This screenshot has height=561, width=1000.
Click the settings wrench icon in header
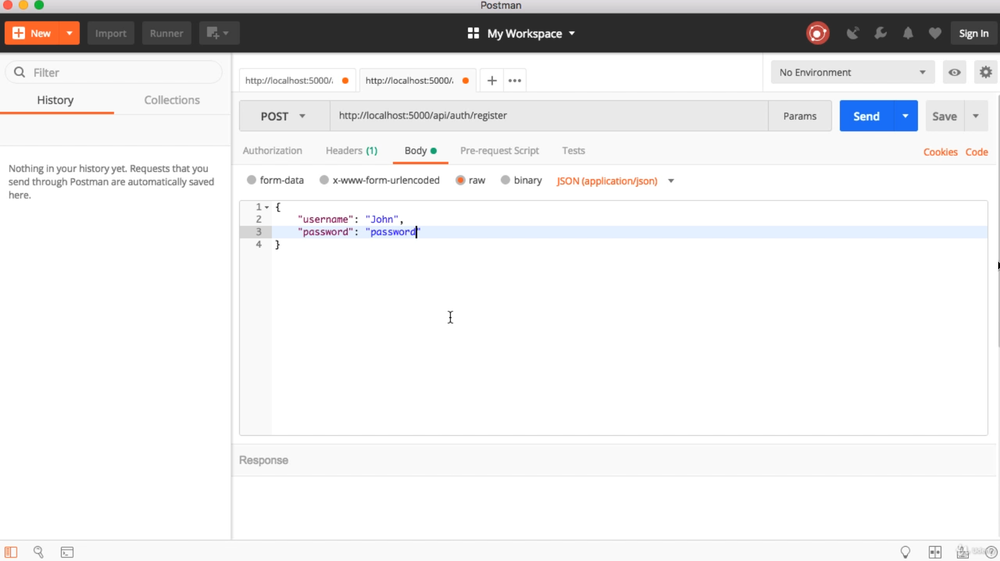point(880,33)
